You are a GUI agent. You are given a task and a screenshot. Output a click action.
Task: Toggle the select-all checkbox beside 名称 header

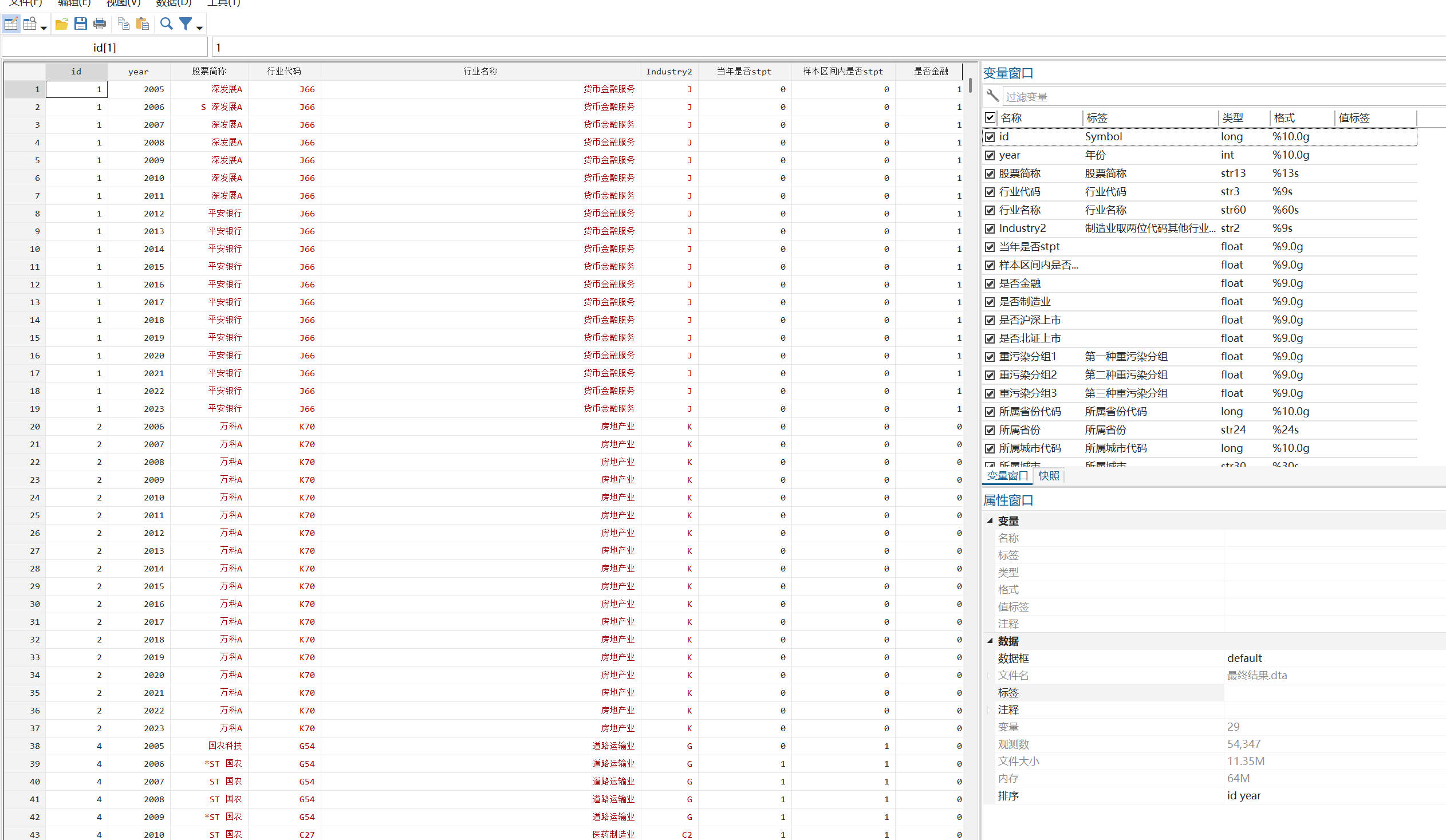pos(990,117)
